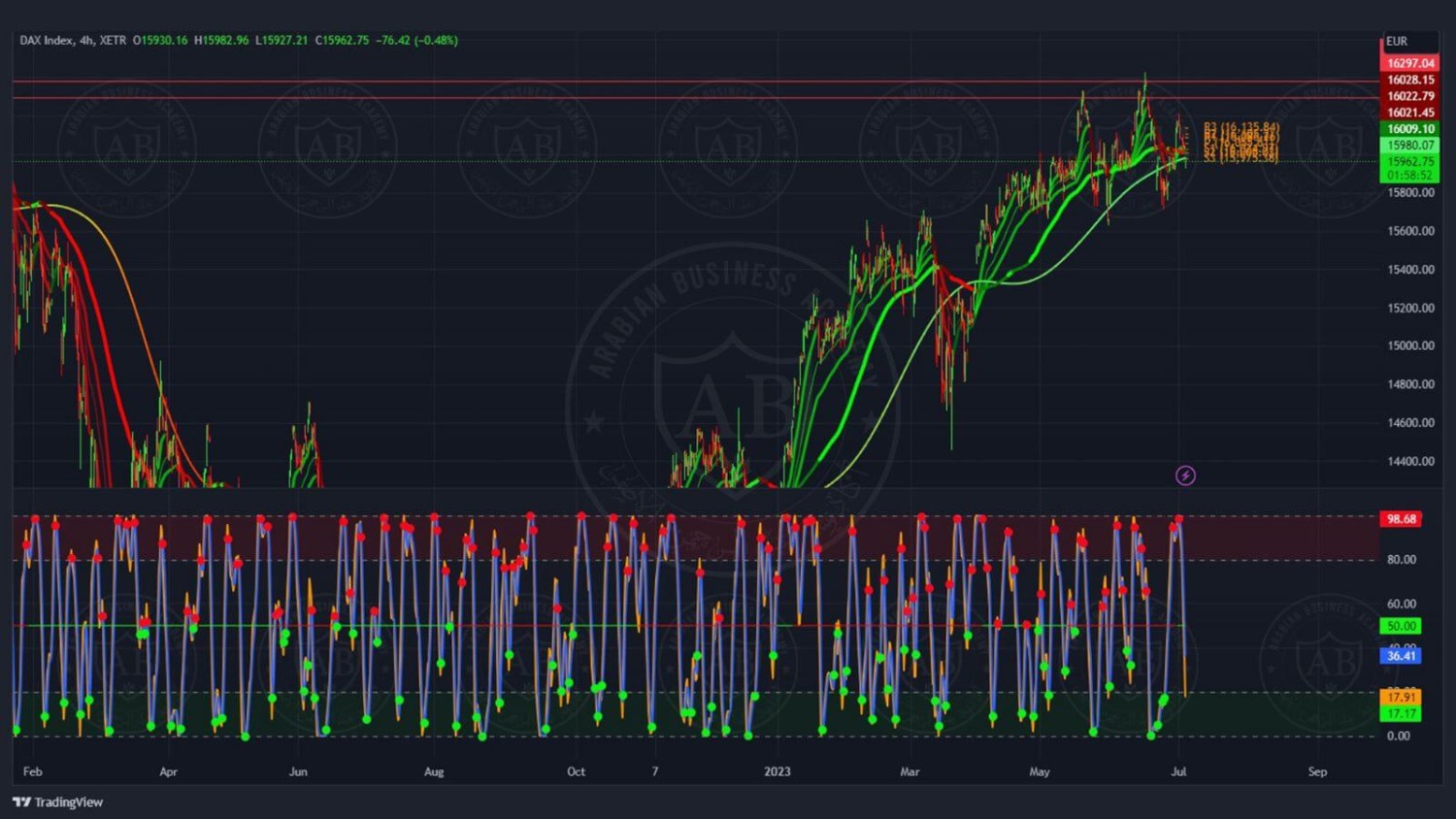Click the current price label 15962.75
Screen dimensions: 1456x819
(1409, 161)
